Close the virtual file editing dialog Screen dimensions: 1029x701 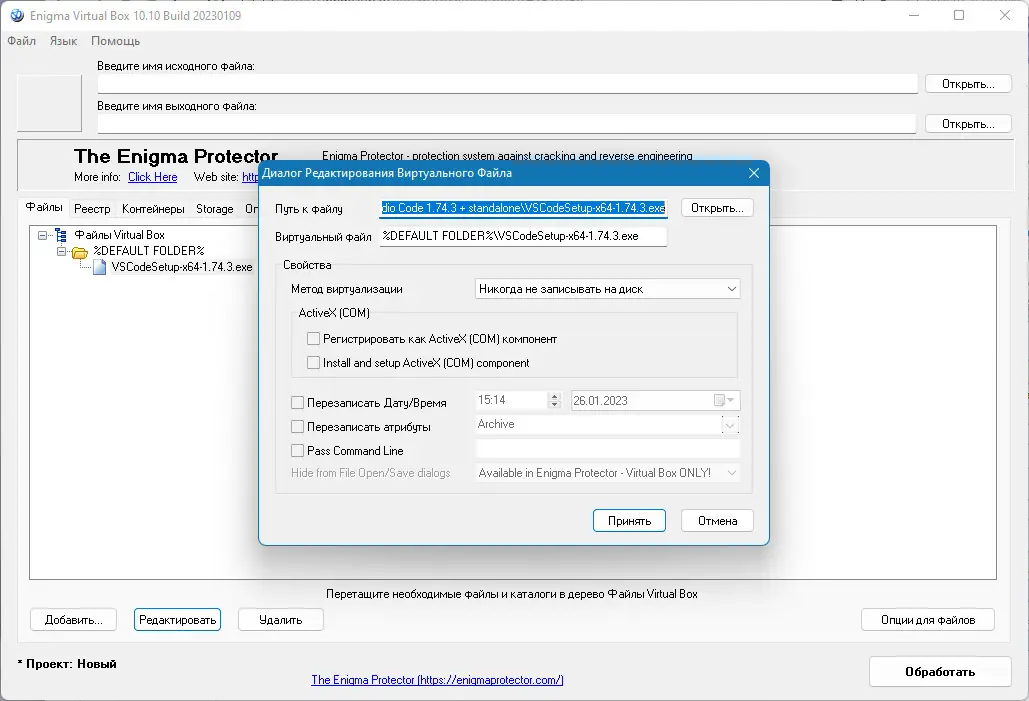coord(753,173)
